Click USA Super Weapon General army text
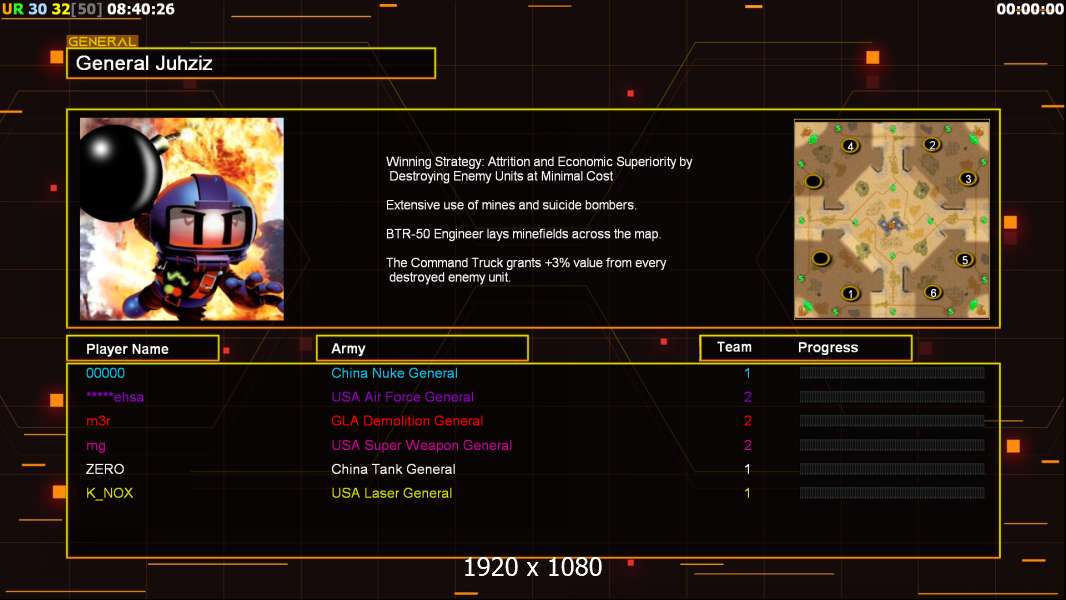Image resolution: width=1066 pixels, height=600 pixels. click(422, 446)
